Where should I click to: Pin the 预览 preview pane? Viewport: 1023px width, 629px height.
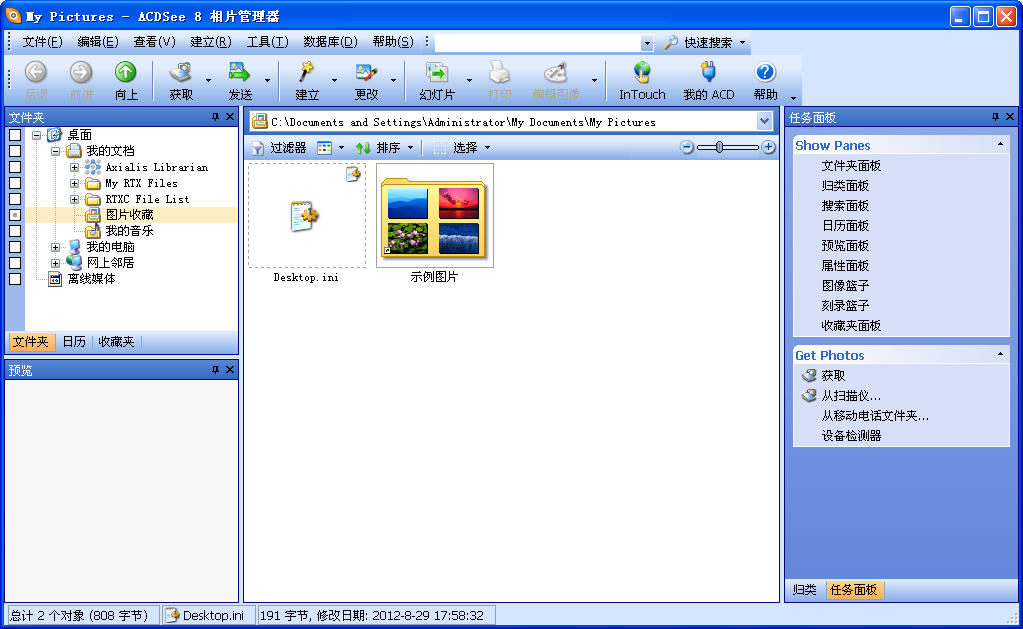215,369
